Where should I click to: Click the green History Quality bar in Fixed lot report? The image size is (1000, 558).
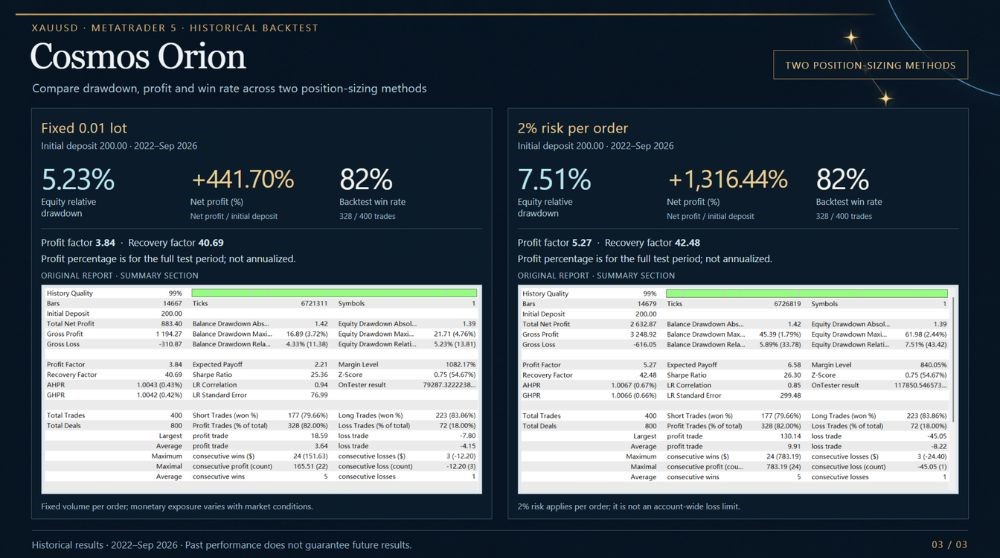click(334, 293)
